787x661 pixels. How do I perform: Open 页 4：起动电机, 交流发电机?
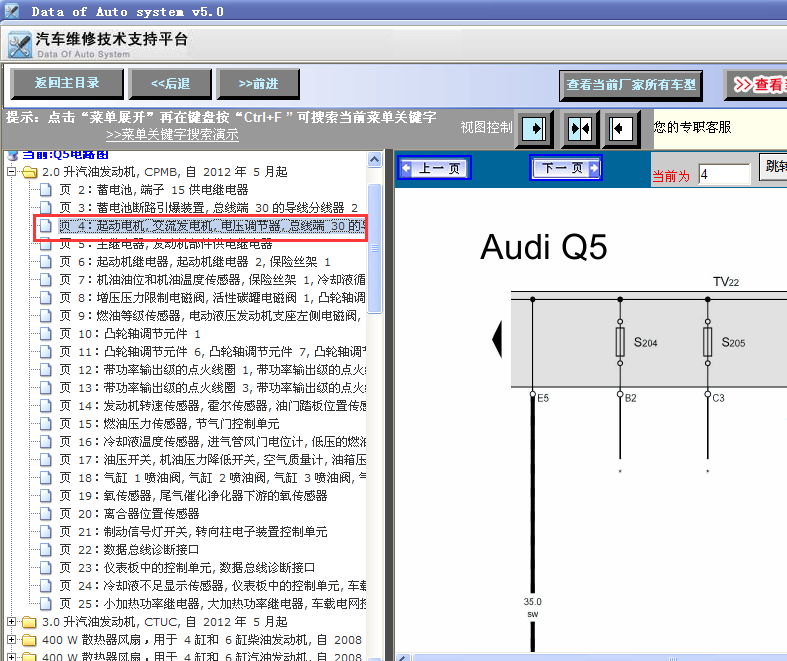212,226
